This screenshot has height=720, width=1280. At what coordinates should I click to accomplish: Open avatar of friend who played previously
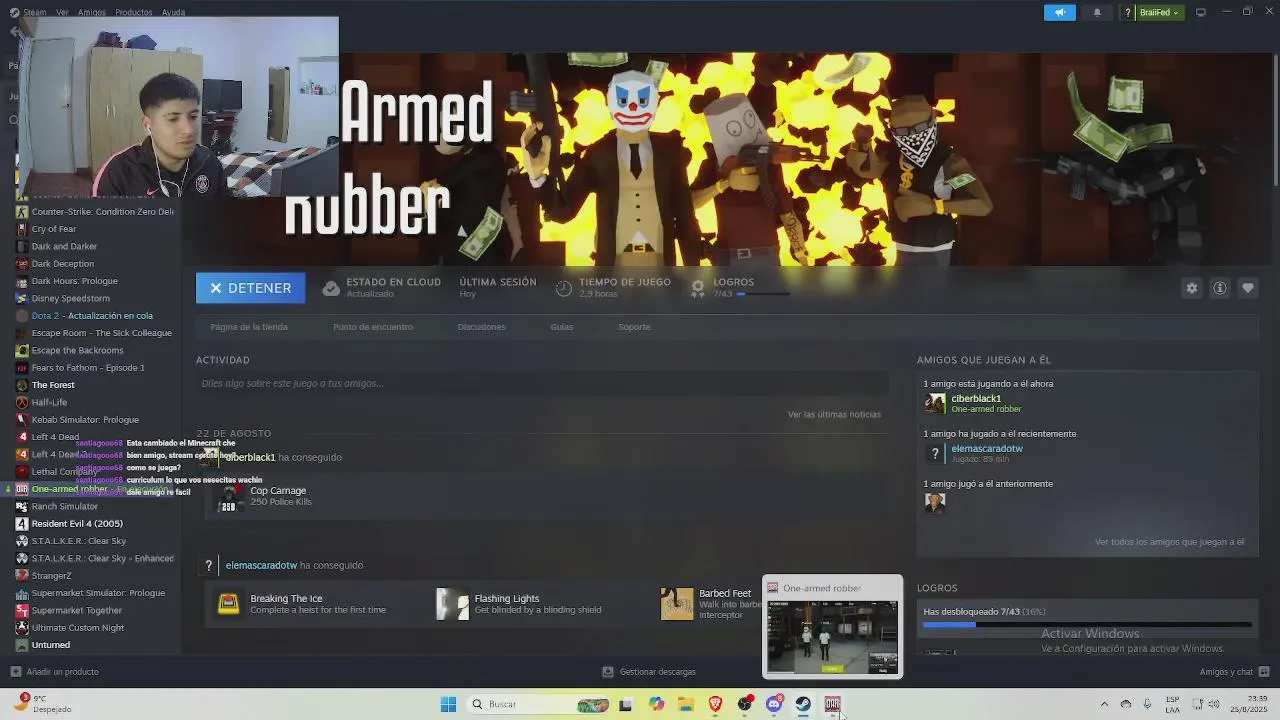coord(935,503)
